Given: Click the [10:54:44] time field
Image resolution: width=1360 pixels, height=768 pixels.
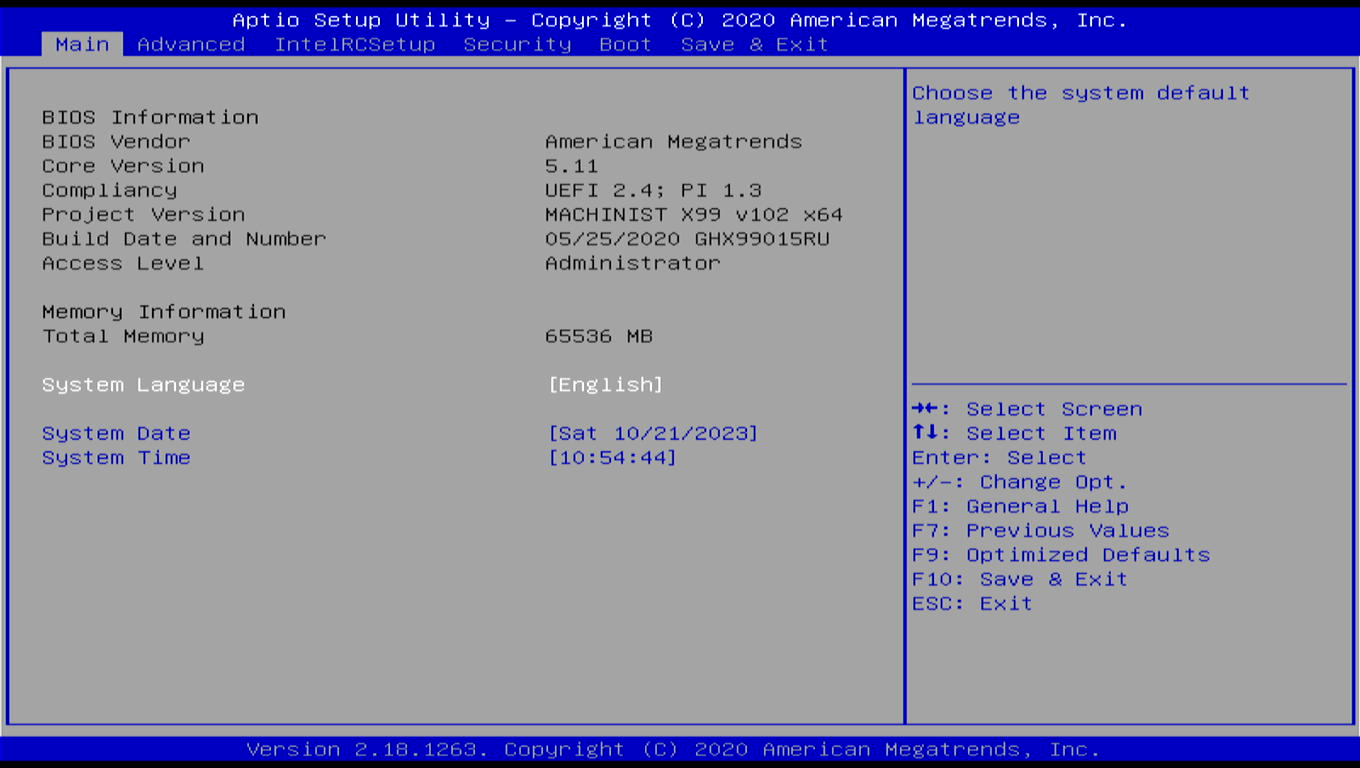Looking at the screenshot, I should [613, 458].
